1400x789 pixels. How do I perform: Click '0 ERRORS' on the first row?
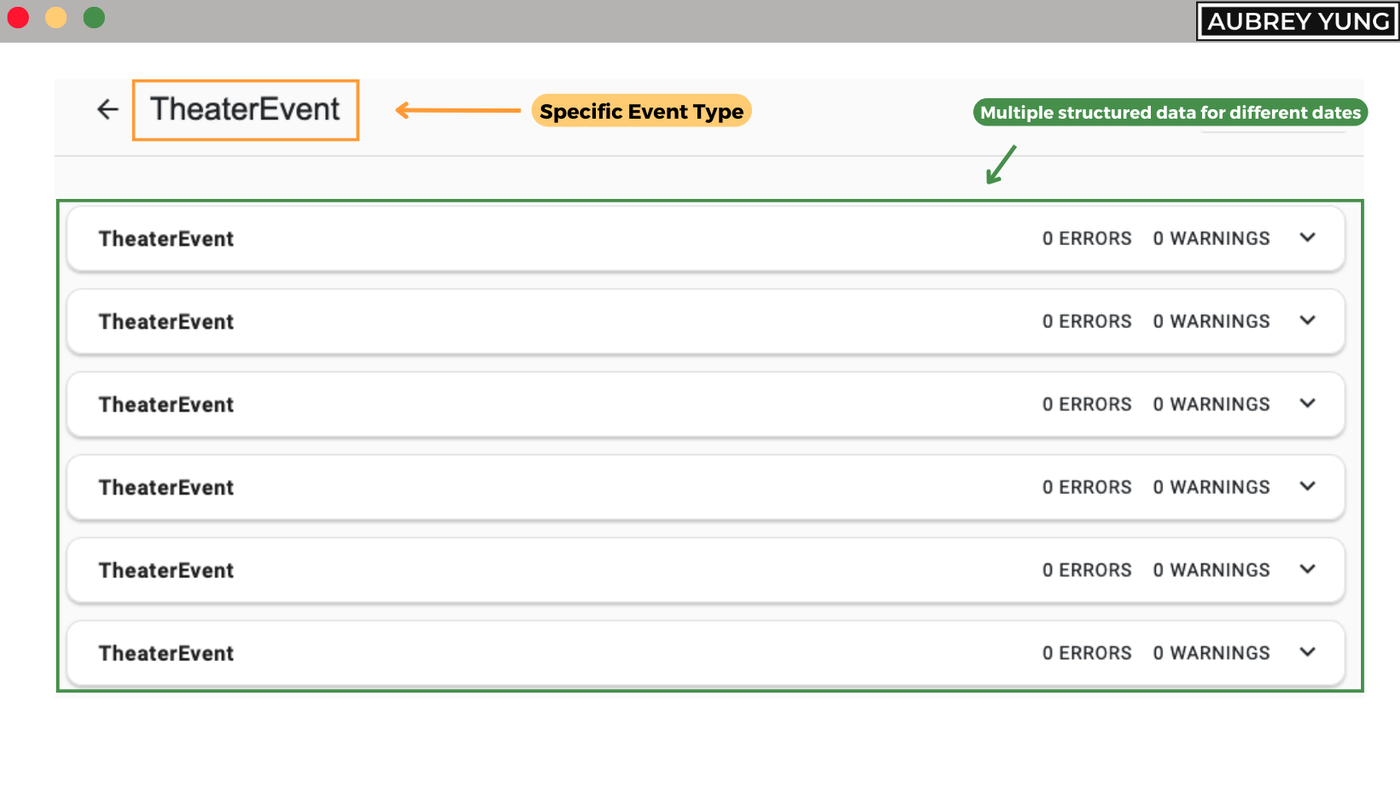pyautogui.click(x=1087, y=238)
